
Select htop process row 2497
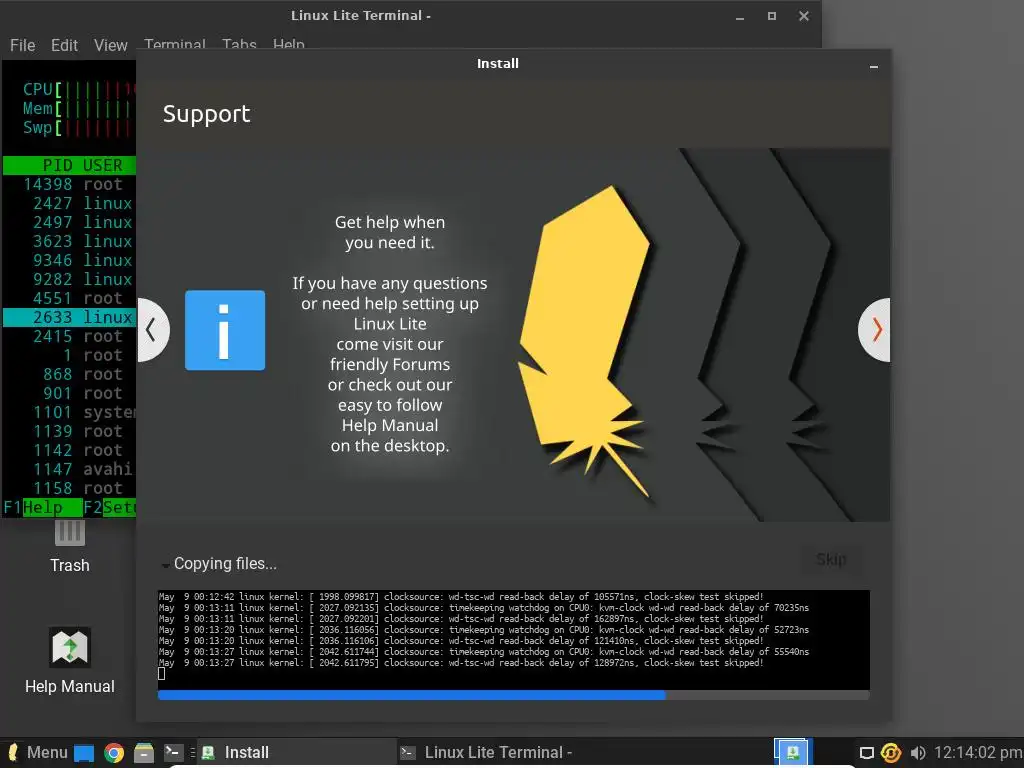(69, 222)
